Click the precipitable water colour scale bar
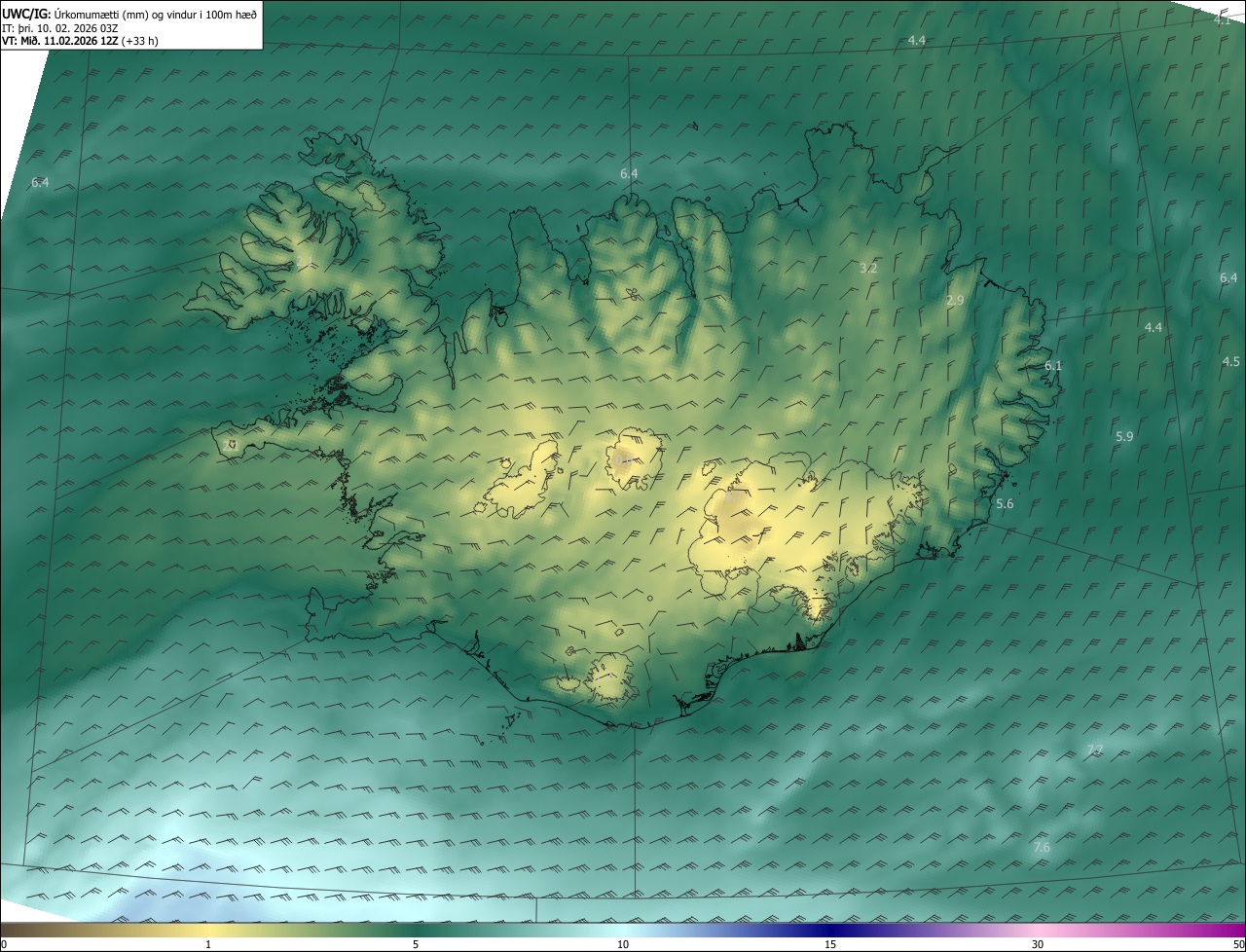Image resolution: width=1246 pixels, height=952 pixels. tap(623, 930)
